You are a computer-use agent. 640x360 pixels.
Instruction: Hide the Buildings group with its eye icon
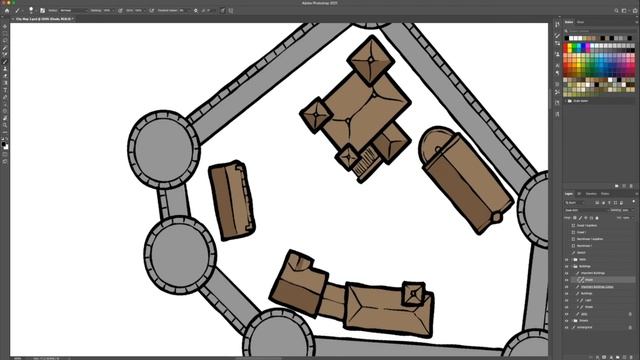567,266
